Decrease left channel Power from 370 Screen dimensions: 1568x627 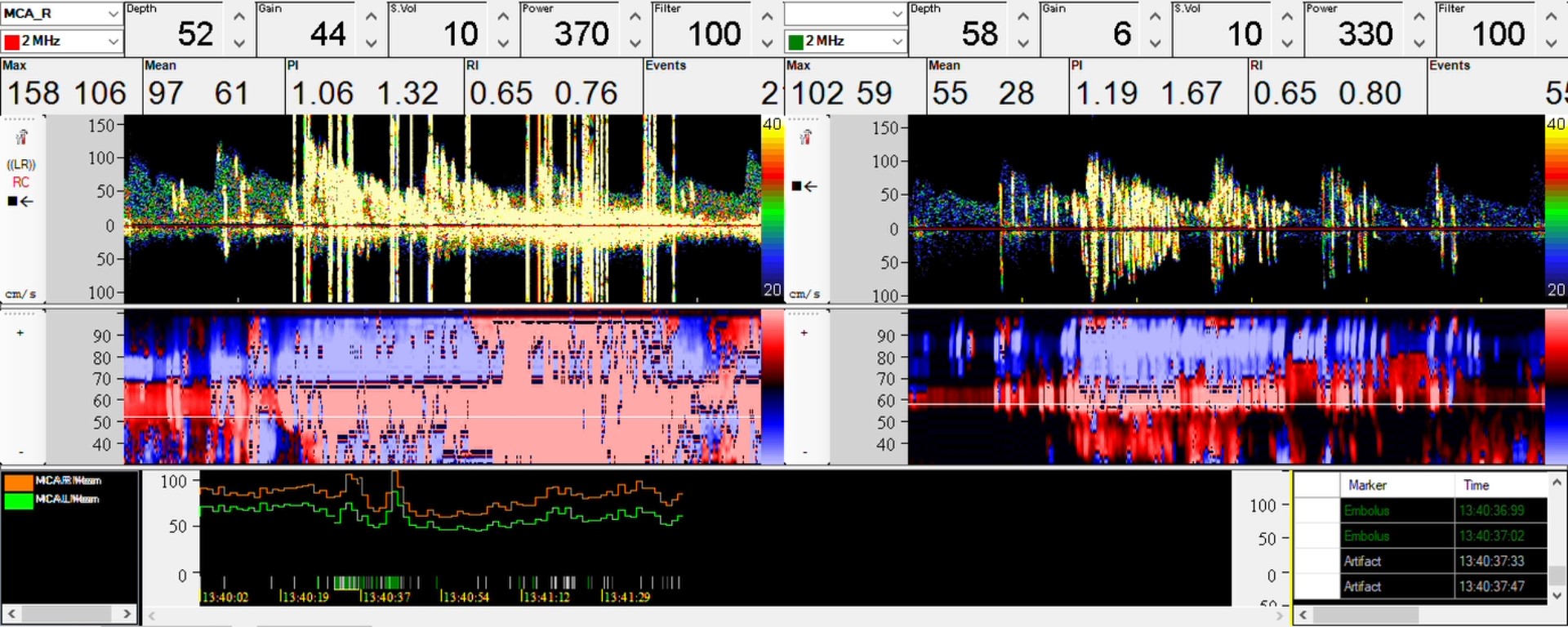coord(635,42)
